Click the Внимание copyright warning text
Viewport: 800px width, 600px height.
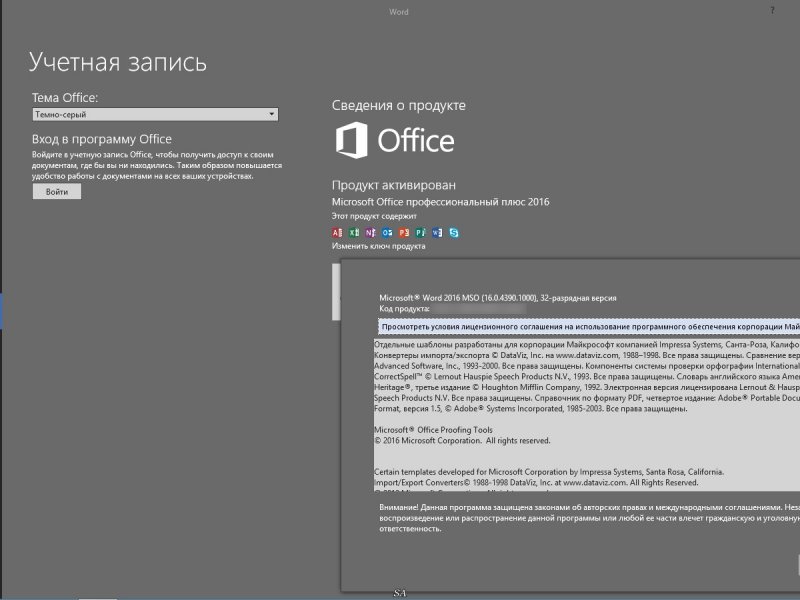[589, 518]
